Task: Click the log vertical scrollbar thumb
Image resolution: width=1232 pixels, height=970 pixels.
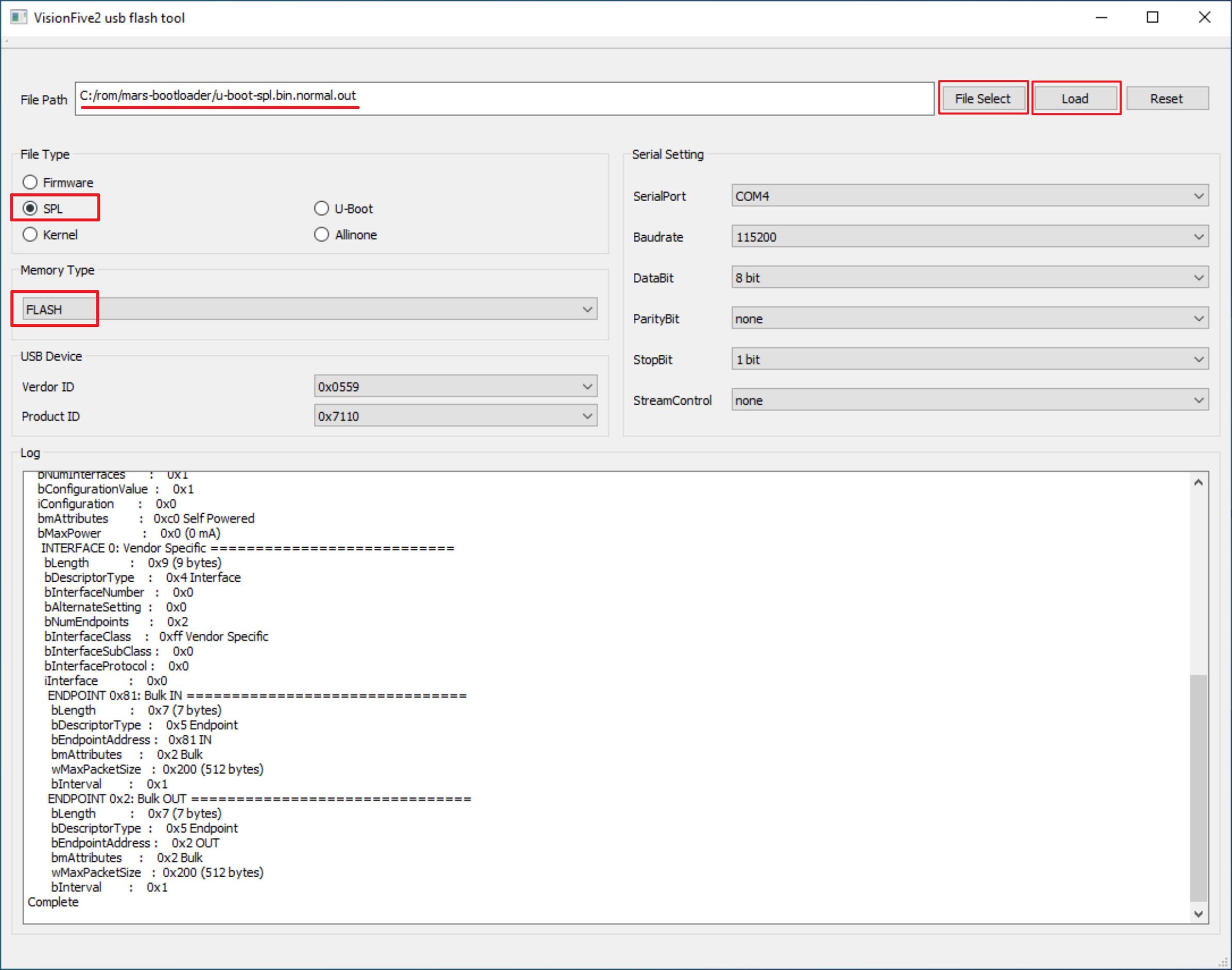Action: (1198, 787)
